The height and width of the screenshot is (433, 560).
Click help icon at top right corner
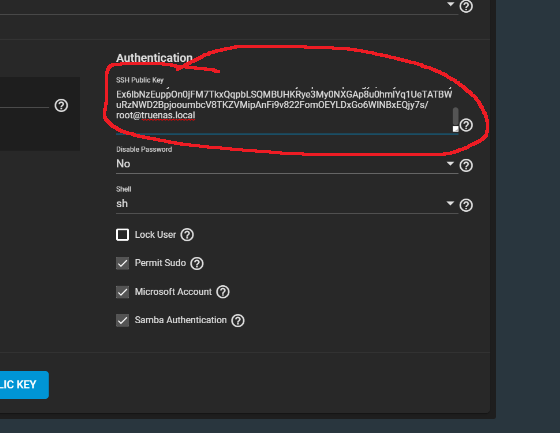(x=466, y=6)
